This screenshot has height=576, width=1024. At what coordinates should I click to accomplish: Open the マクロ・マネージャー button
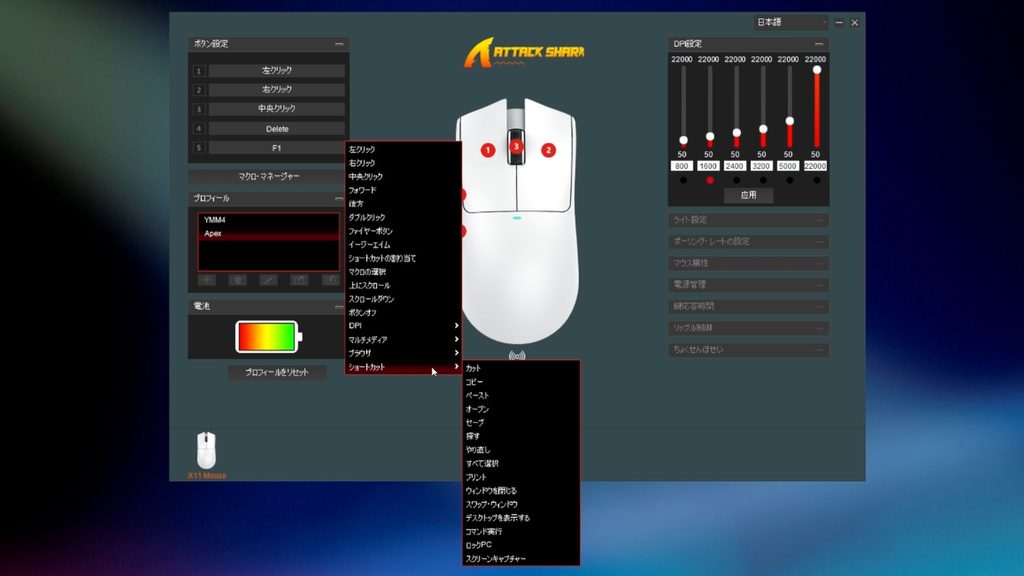[x=268, y=176]
